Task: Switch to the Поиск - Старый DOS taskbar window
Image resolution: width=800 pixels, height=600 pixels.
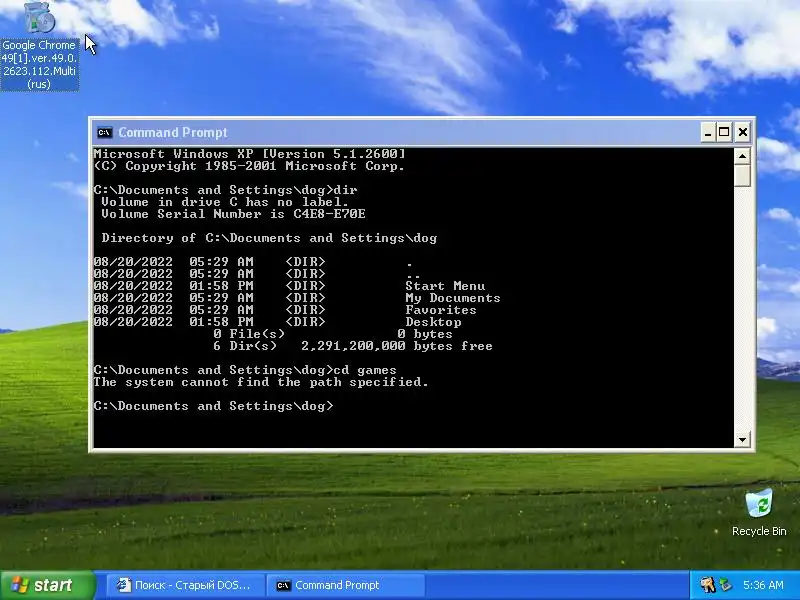Action: 186,585
